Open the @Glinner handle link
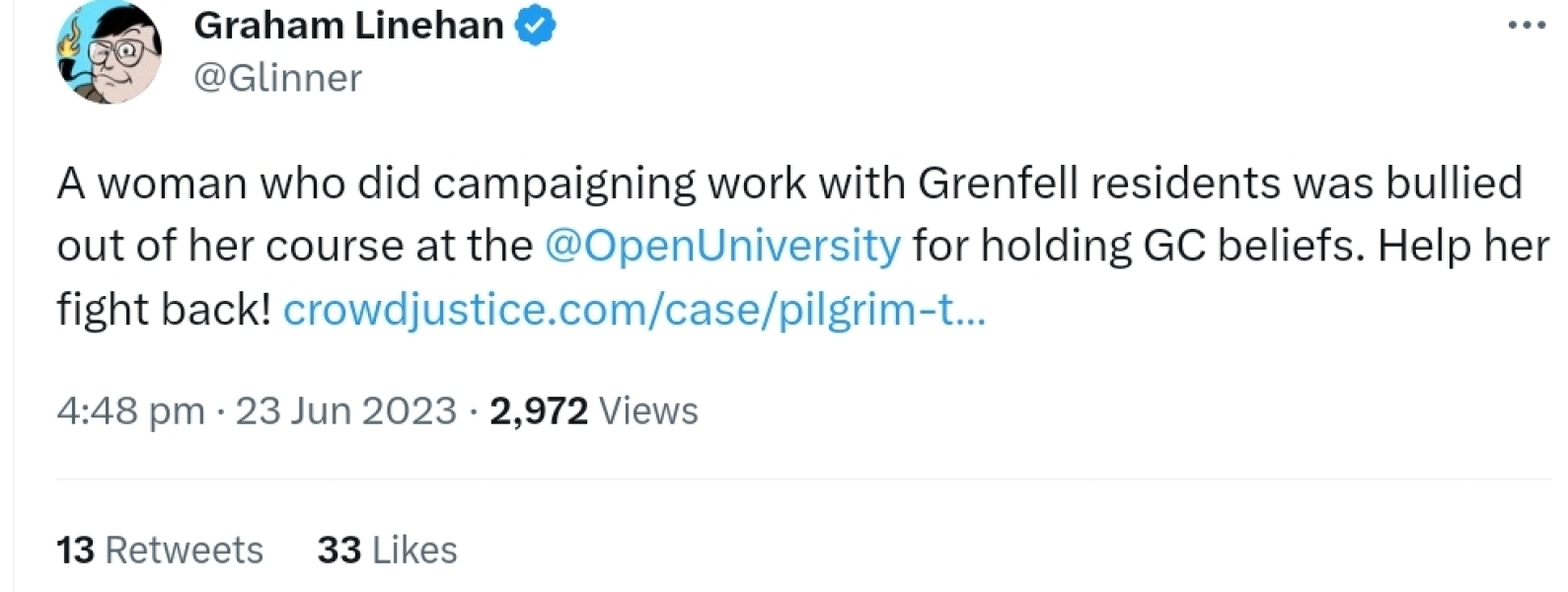Viewport: 1568px width, 592px height. tap(277, 78)
